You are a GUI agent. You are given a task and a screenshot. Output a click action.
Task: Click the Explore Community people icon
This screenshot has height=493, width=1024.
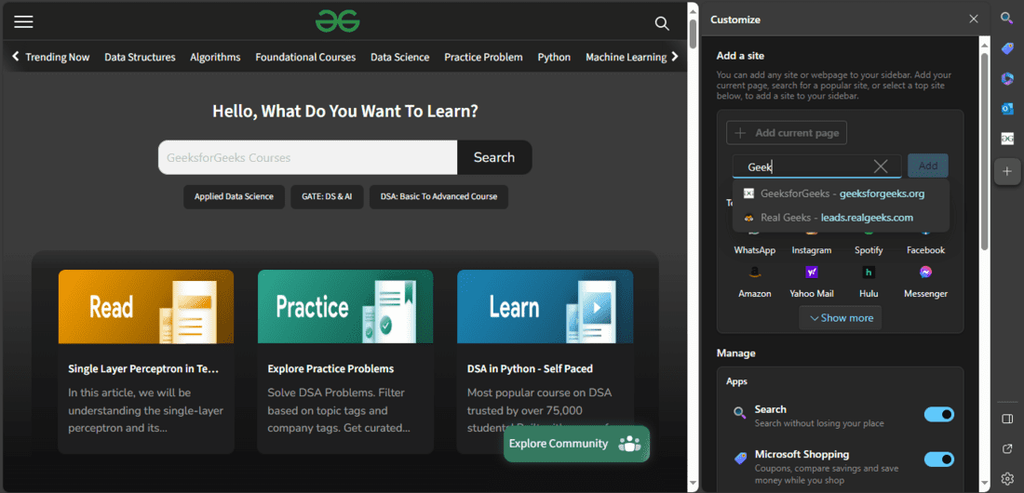[629, 444]
